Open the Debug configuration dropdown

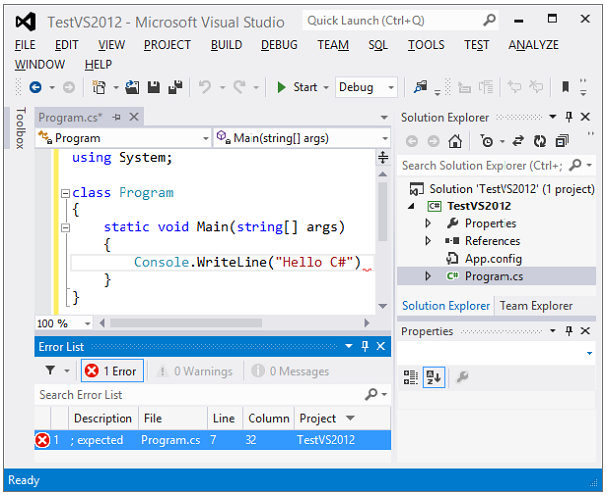(x=391, y=87)
